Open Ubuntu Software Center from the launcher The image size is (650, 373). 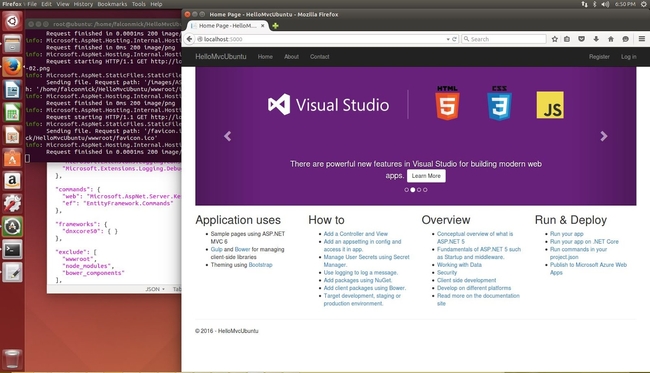[x=12, y=158]
